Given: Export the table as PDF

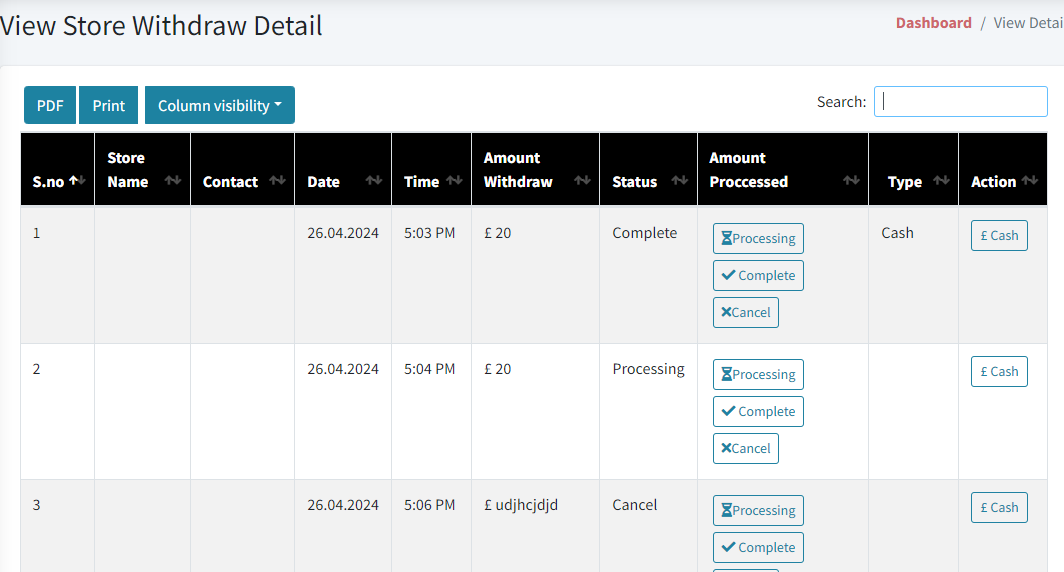Looking at the screenshot, I should pos(50,105).
